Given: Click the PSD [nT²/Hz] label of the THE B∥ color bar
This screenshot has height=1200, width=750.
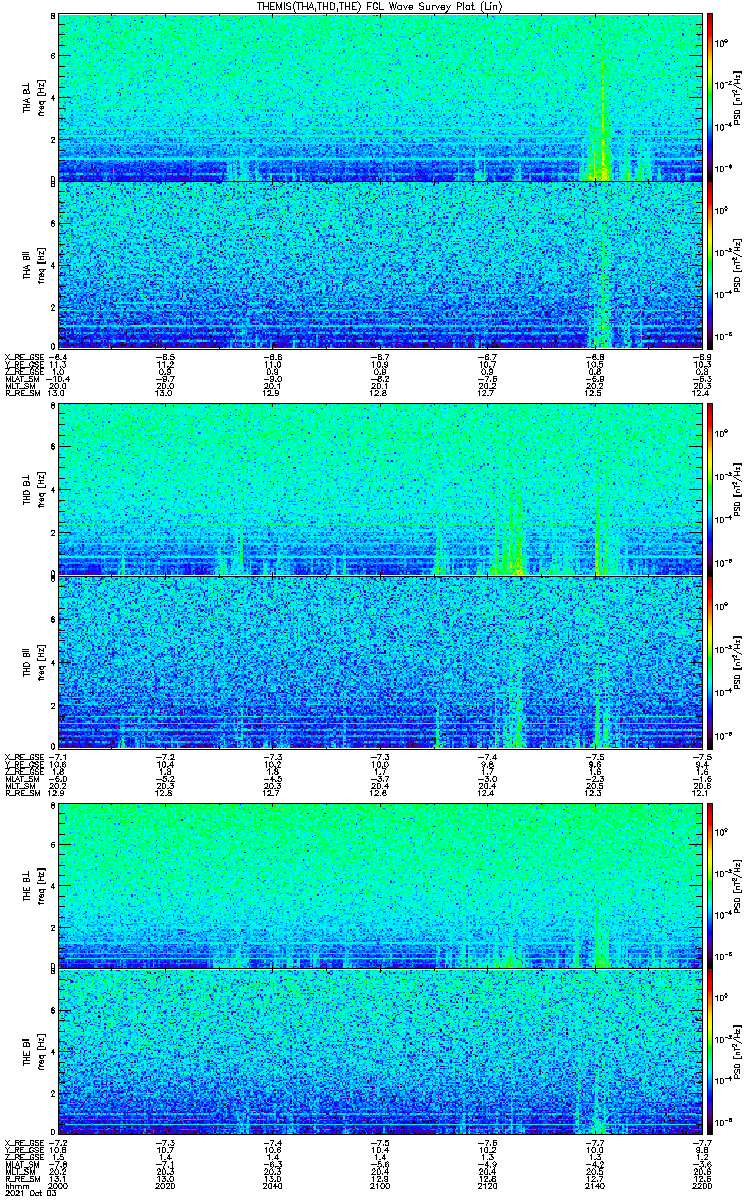Looking at the screenshot, I should (x=736, y=1053).
